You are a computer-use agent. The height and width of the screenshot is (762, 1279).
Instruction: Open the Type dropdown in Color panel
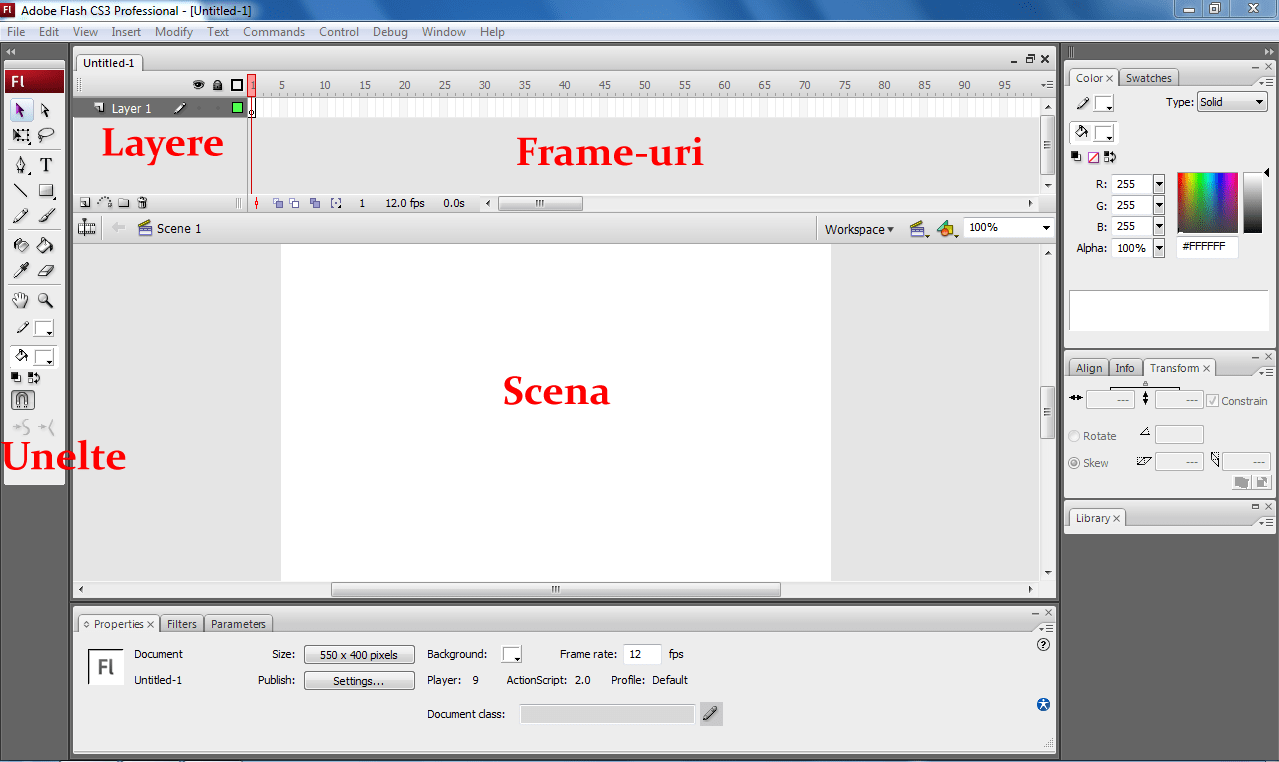click(1231, 101)
